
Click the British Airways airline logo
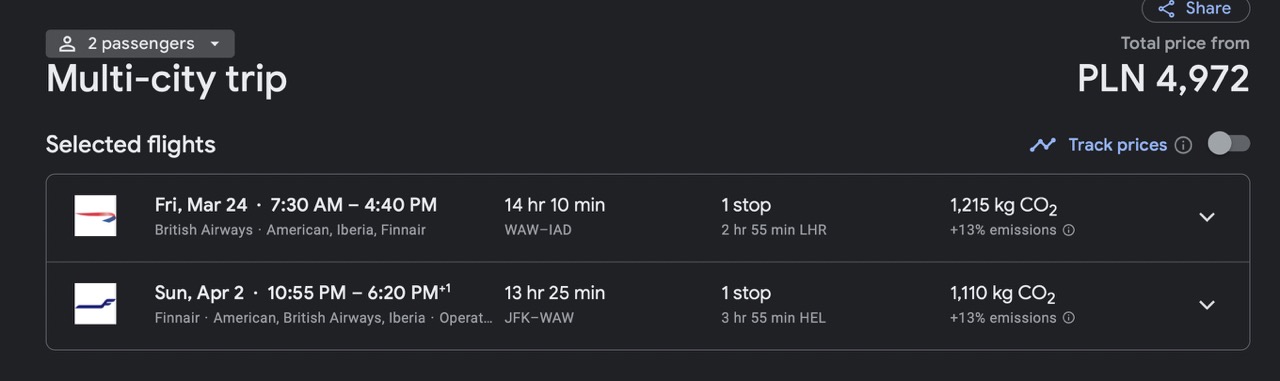point(95,216)
